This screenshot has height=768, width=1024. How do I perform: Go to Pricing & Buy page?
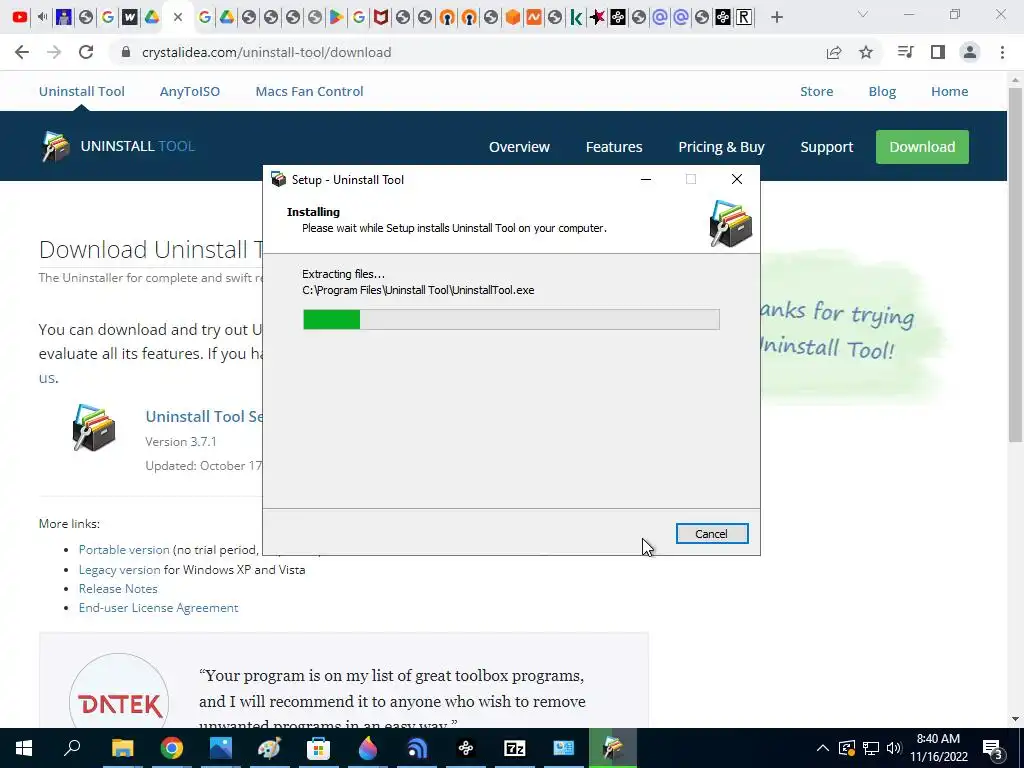tap(721, 147)
